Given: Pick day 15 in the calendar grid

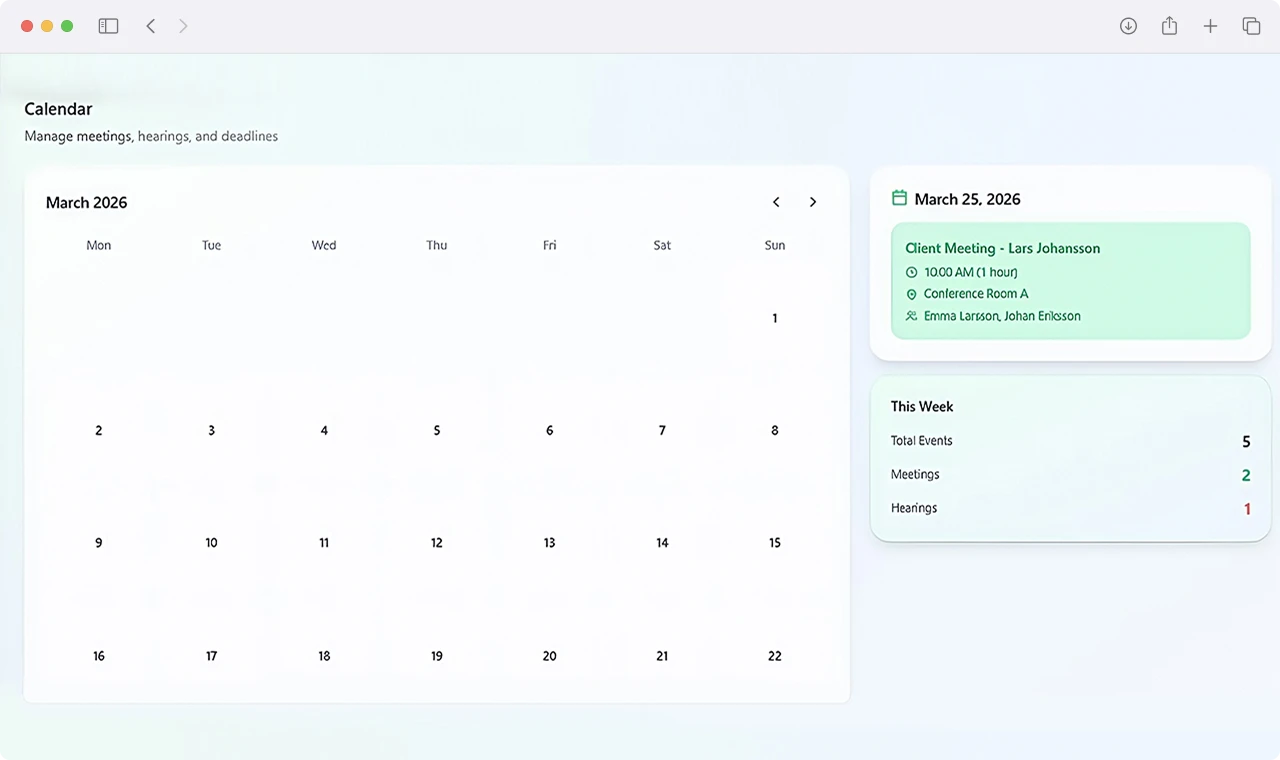Looking at the screenshot, I should [775, 543].
